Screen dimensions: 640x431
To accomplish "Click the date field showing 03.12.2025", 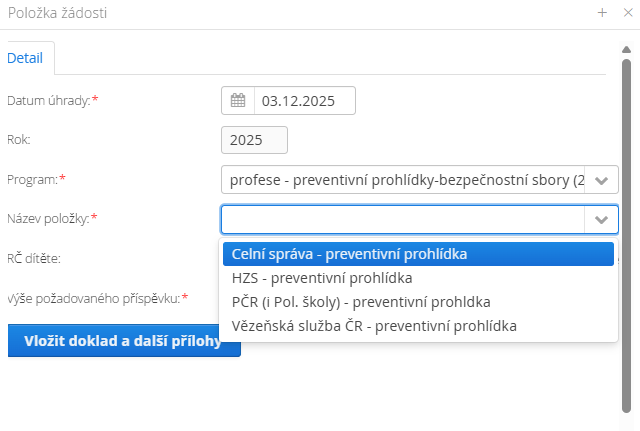I will (304, 101).
